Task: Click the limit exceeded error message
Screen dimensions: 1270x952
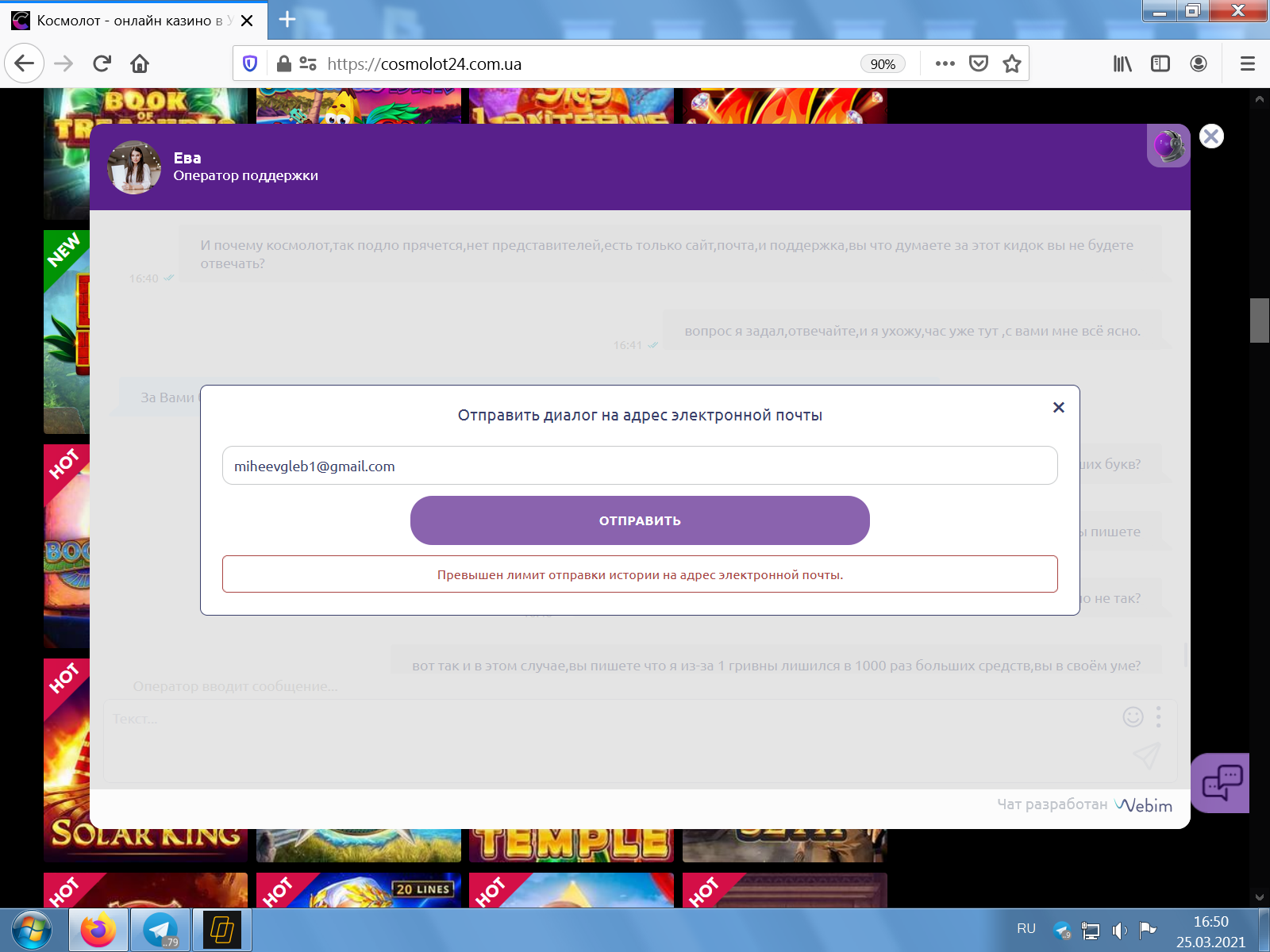Action: coord(640,574)
